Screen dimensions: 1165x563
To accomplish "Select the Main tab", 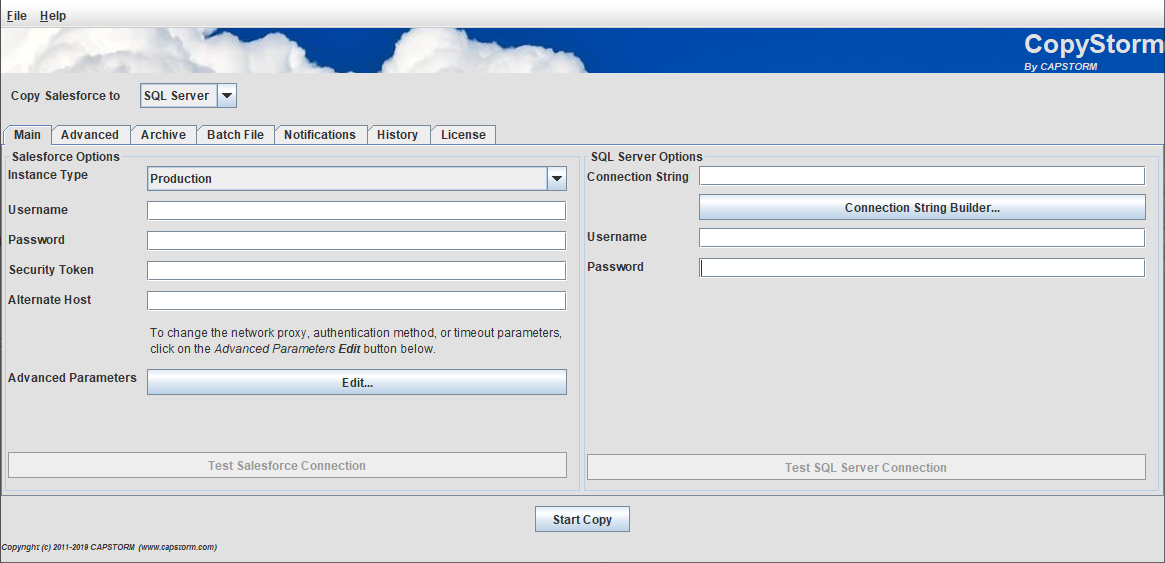I will 27,134.
